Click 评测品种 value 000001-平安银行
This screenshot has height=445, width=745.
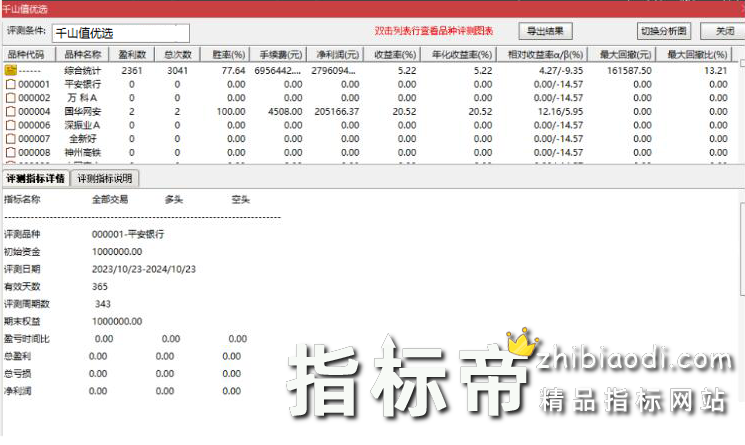[x=128, y=234]
